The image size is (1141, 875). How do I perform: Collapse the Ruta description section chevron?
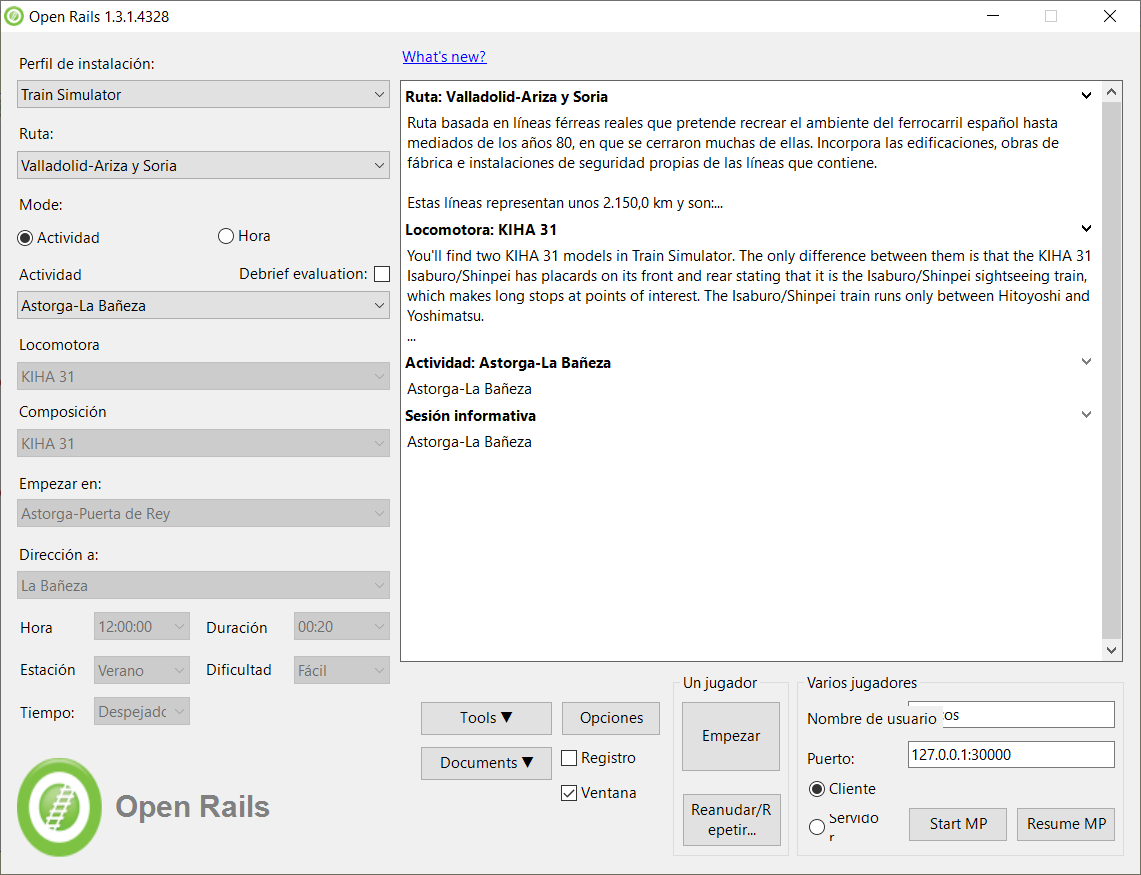[1086, 95]
